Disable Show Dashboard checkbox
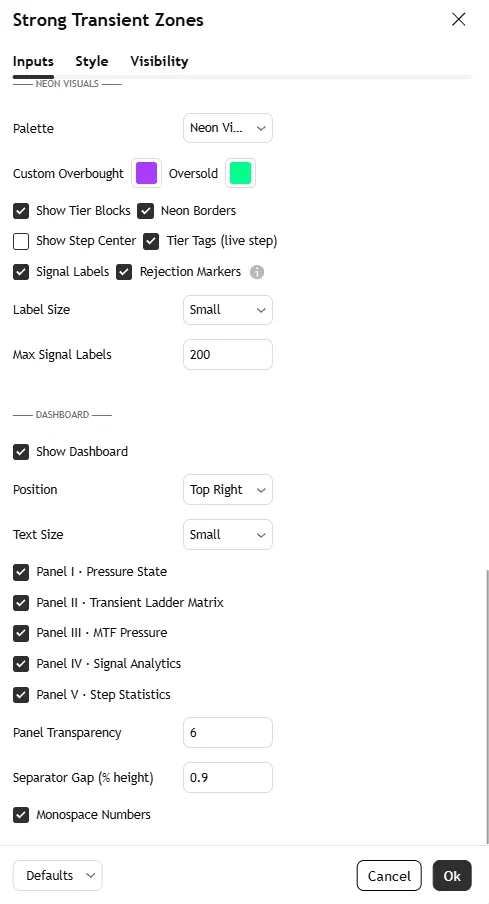This screenshot has width=489, height=904. 21,452
